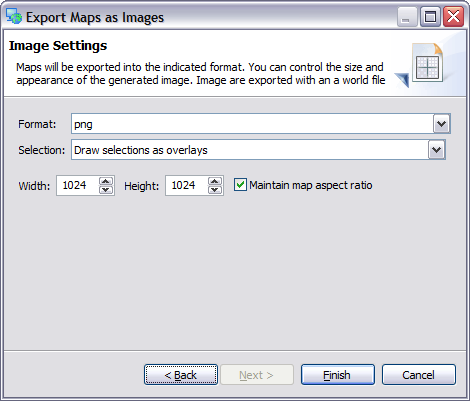
Task: Focus the Width value field
Action: tap(78, 185)
